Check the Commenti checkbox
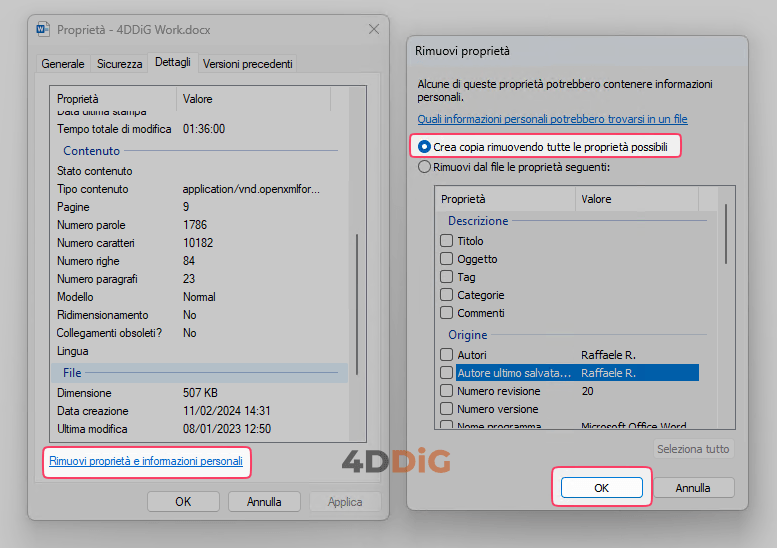 click(446, 313)
